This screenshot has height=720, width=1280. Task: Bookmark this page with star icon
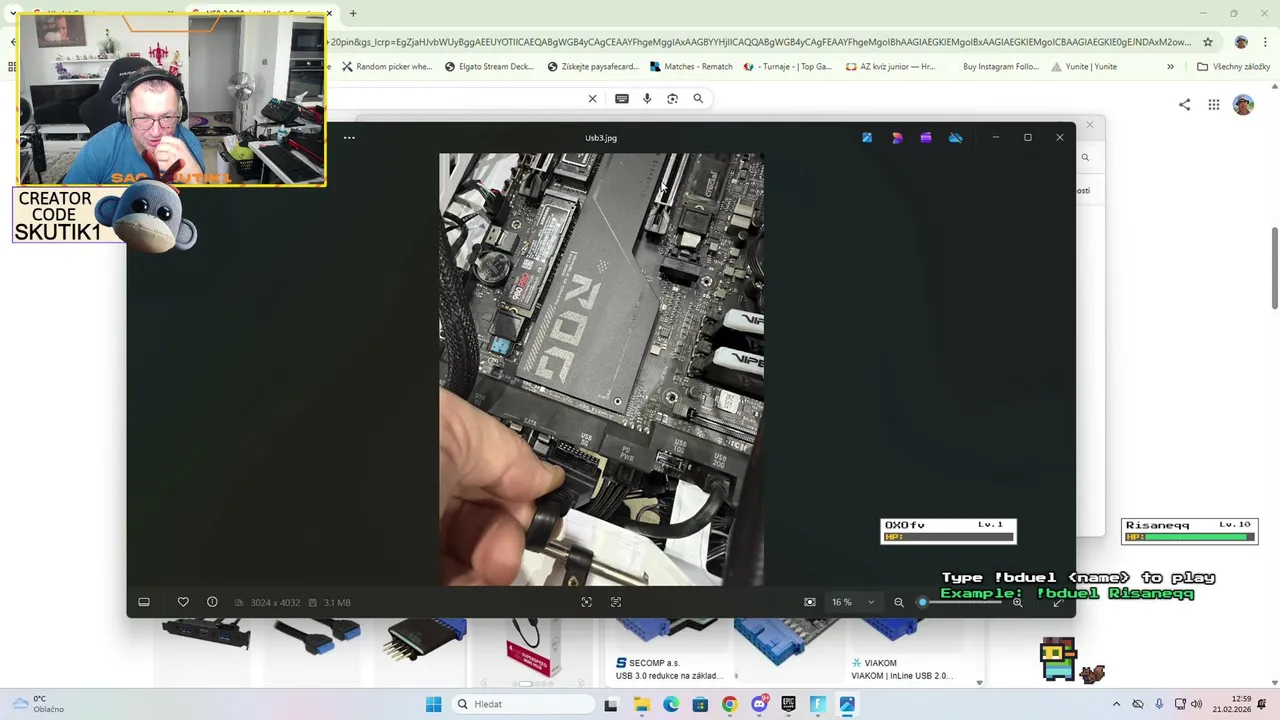(1208, 42)
